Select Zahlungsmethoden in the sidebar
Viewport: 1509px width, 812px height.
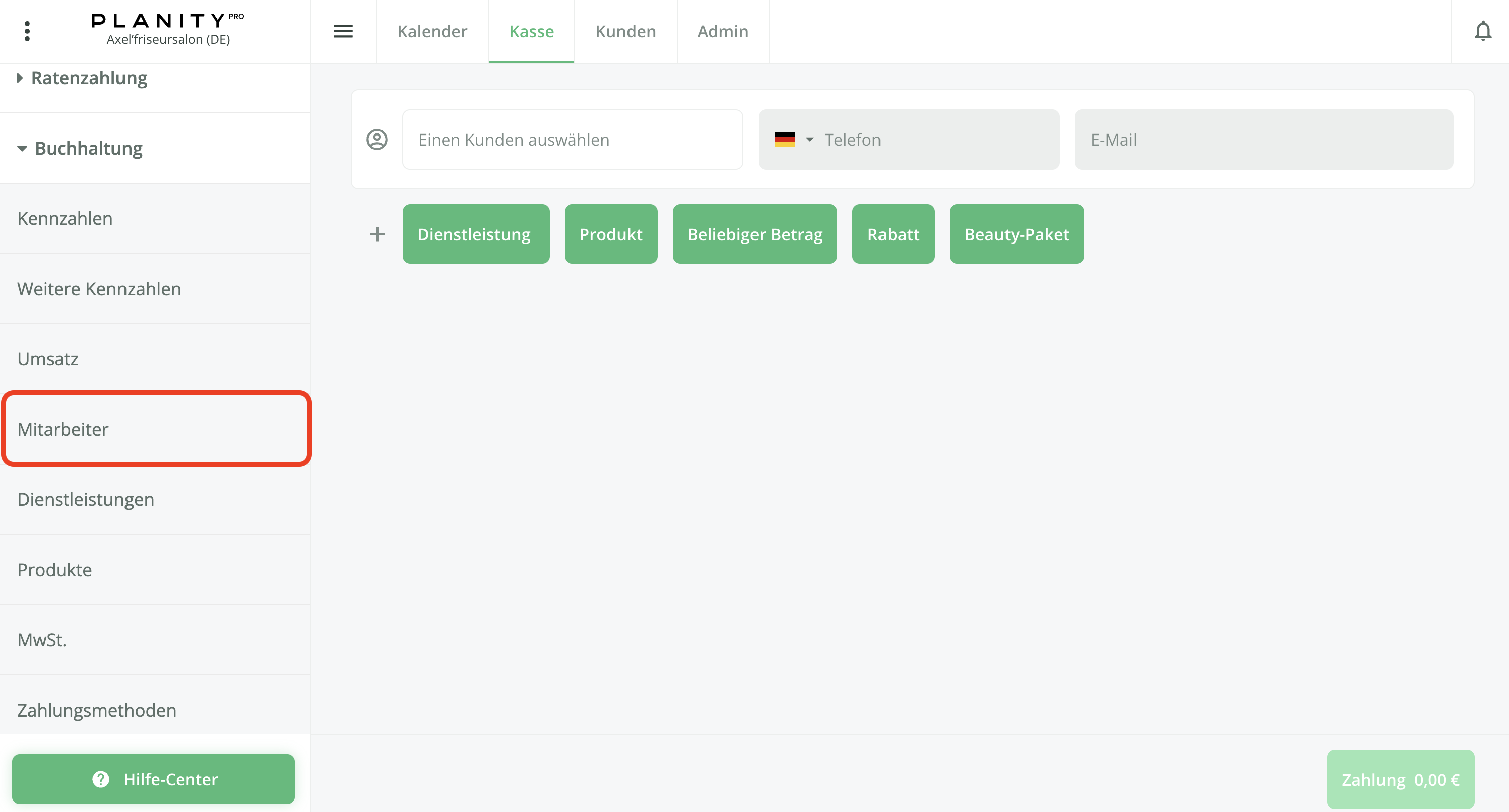(x=97, y=710)
